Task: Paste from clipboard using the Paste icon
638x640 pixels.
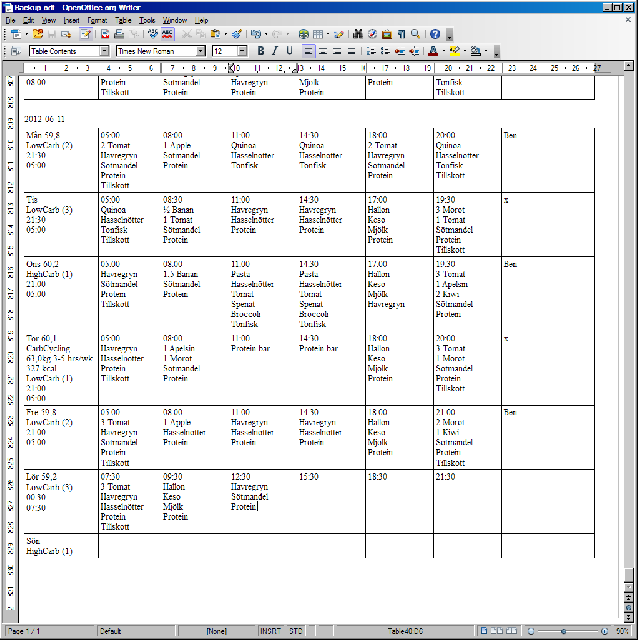Action: [x=215, y=34]
